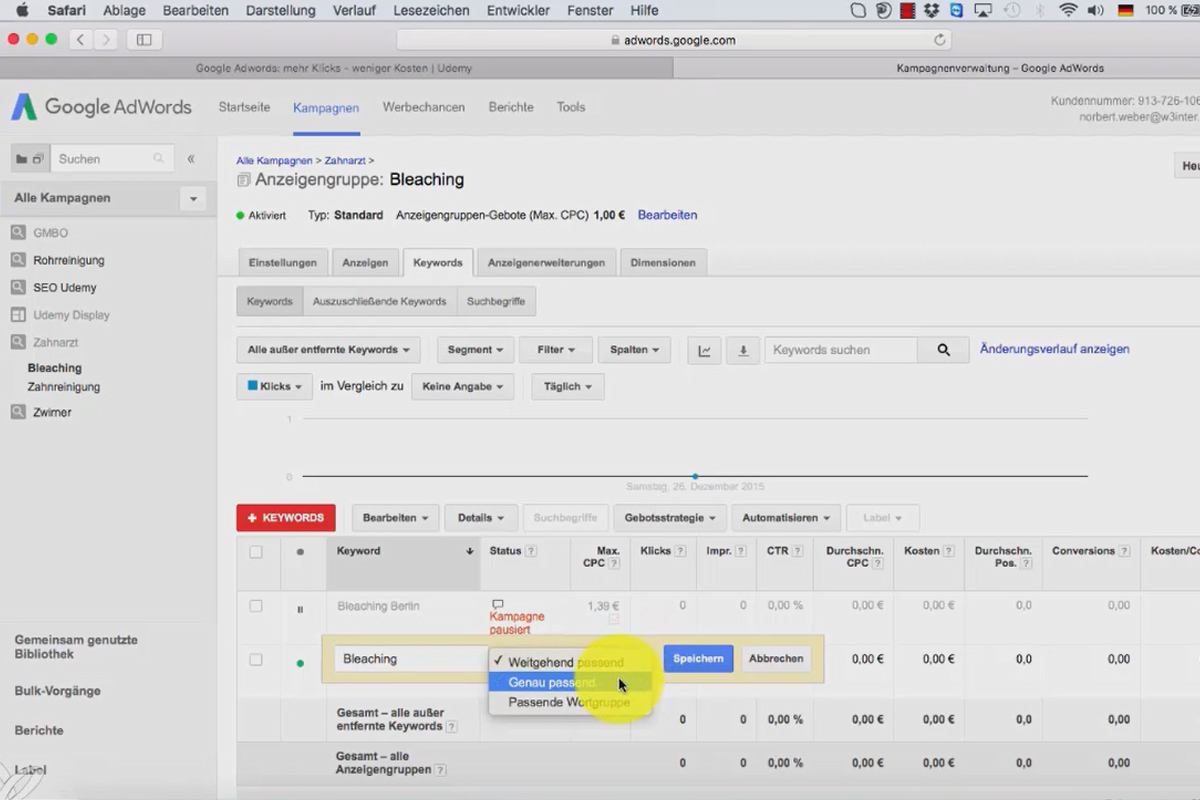The width and height of the screenshot is (1200, 800).
Task: Show the Safari sidebar toggle icon
Action: (144, 40)
